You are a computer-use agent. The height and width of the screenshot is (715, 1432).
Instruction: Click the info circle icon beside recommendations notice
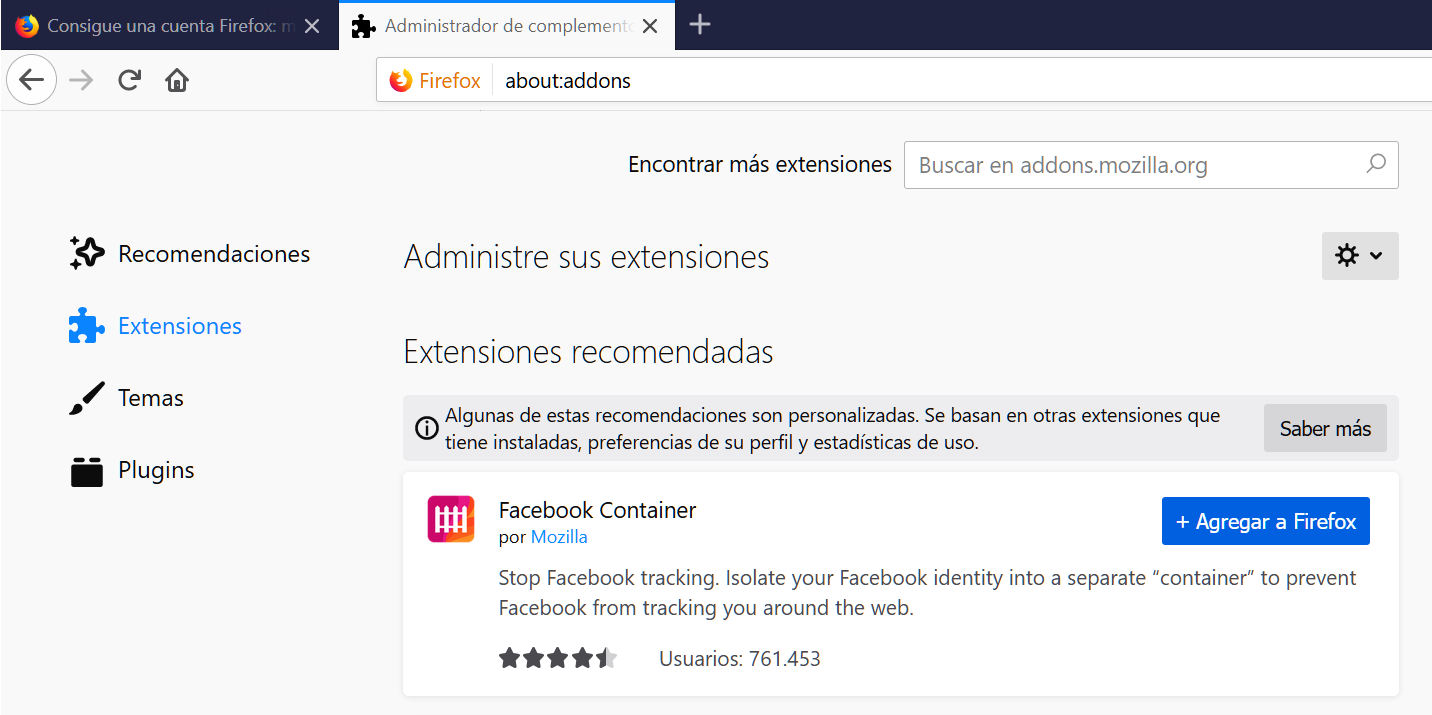426,428
